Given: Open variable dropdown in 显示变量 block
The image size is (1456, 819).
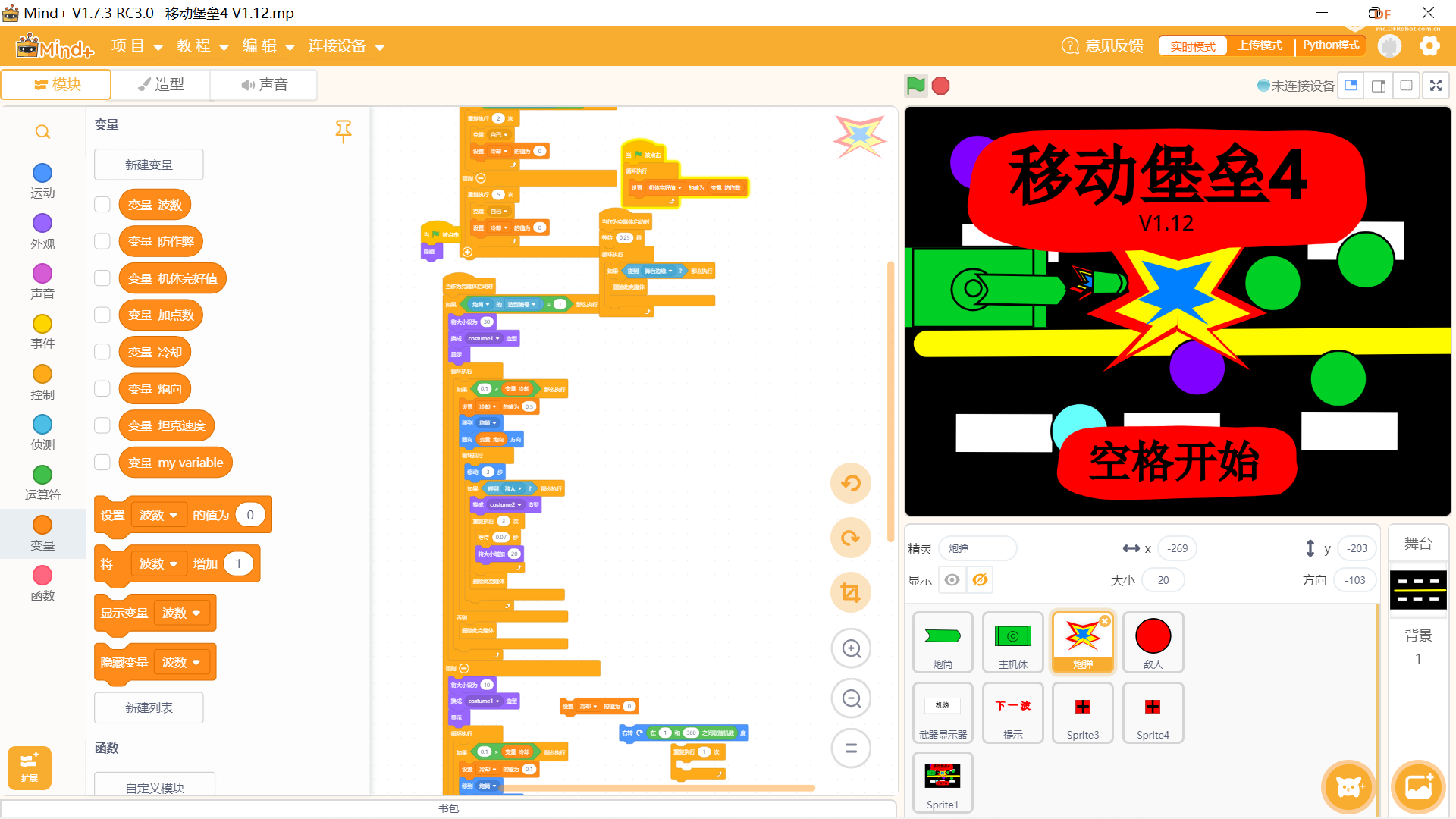Looking at the screenshot, I should pyautogui.click(x=180, y=613).
